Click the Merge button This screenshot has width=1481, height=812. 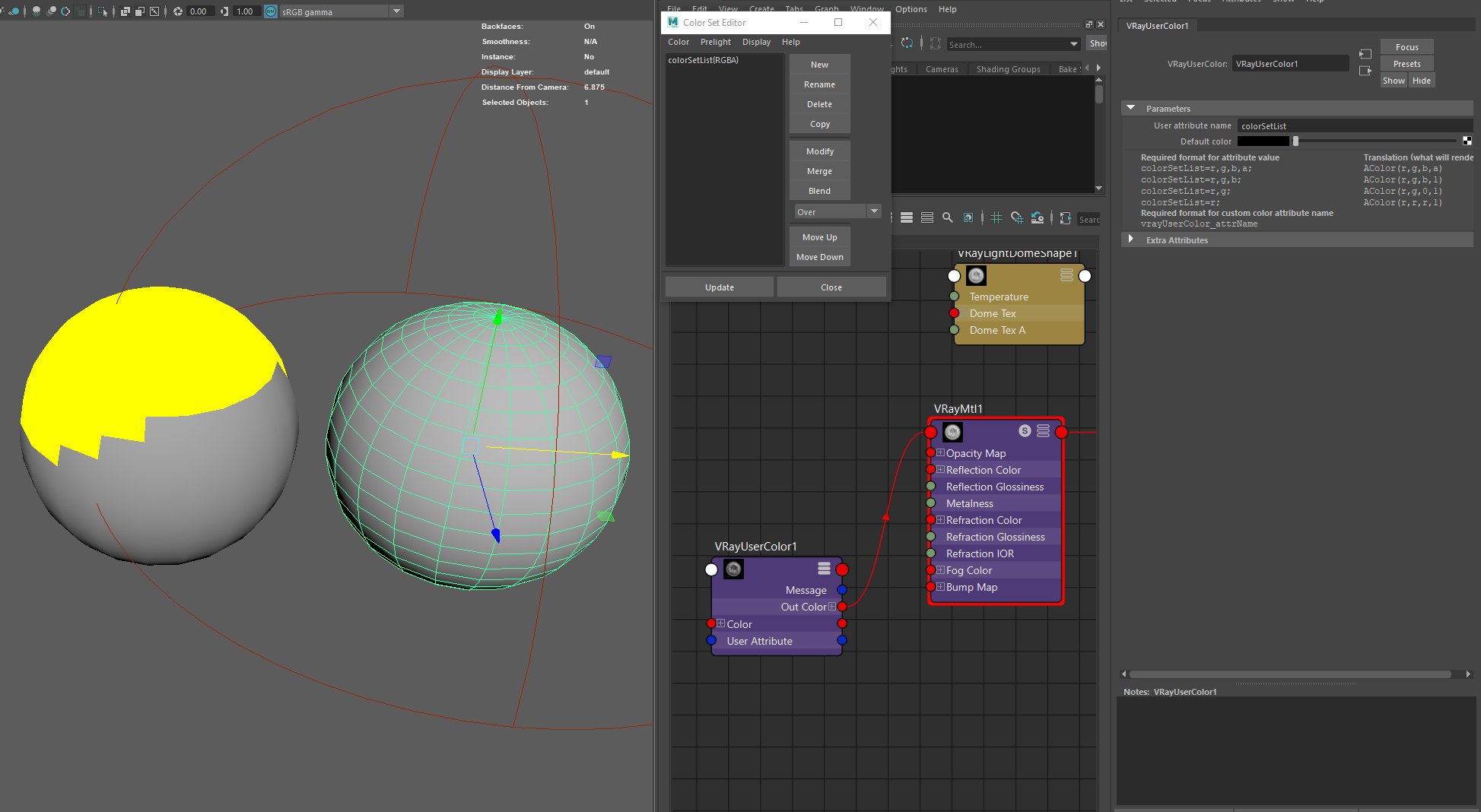819,171
